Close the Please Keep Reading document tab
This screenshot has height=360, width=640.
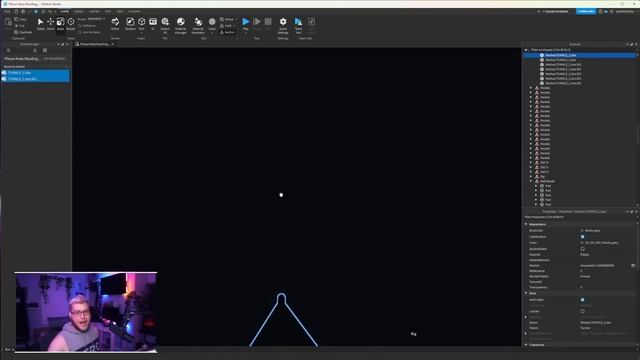coord(113,44)
